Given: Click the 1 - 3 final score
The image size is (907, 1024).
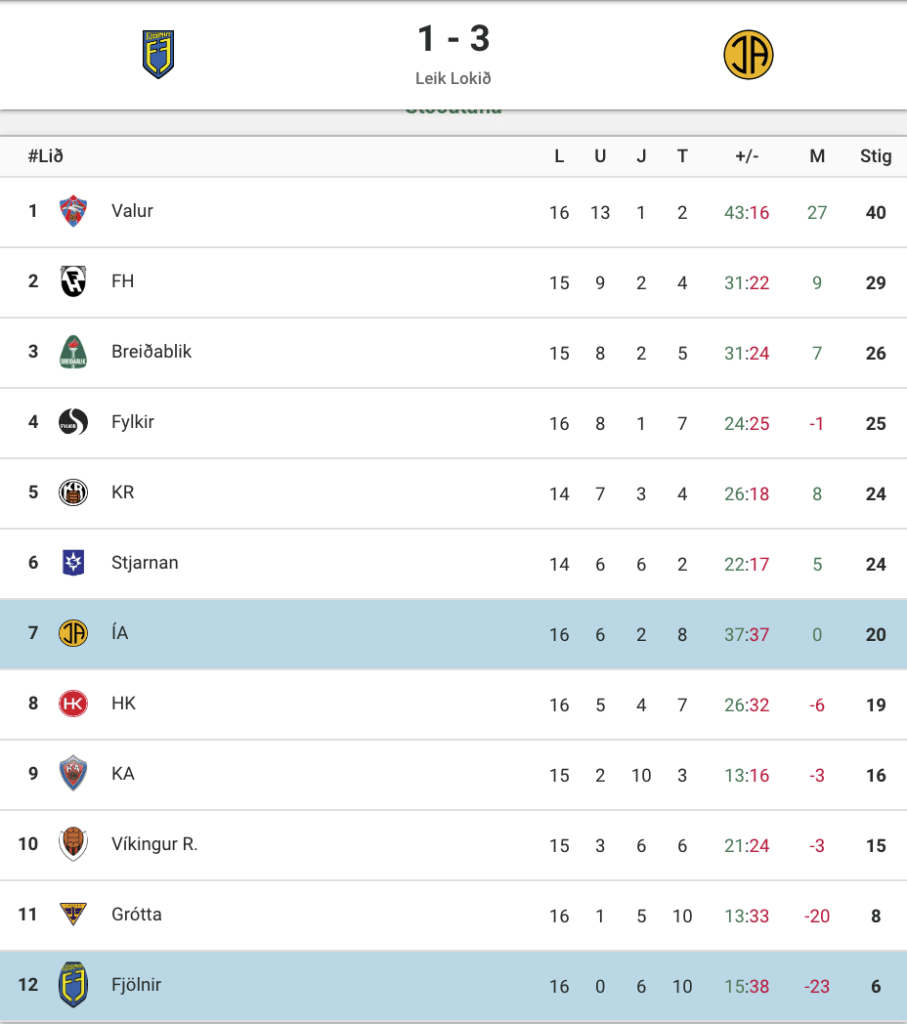Looking at the screenshot, I should point(453,39).
